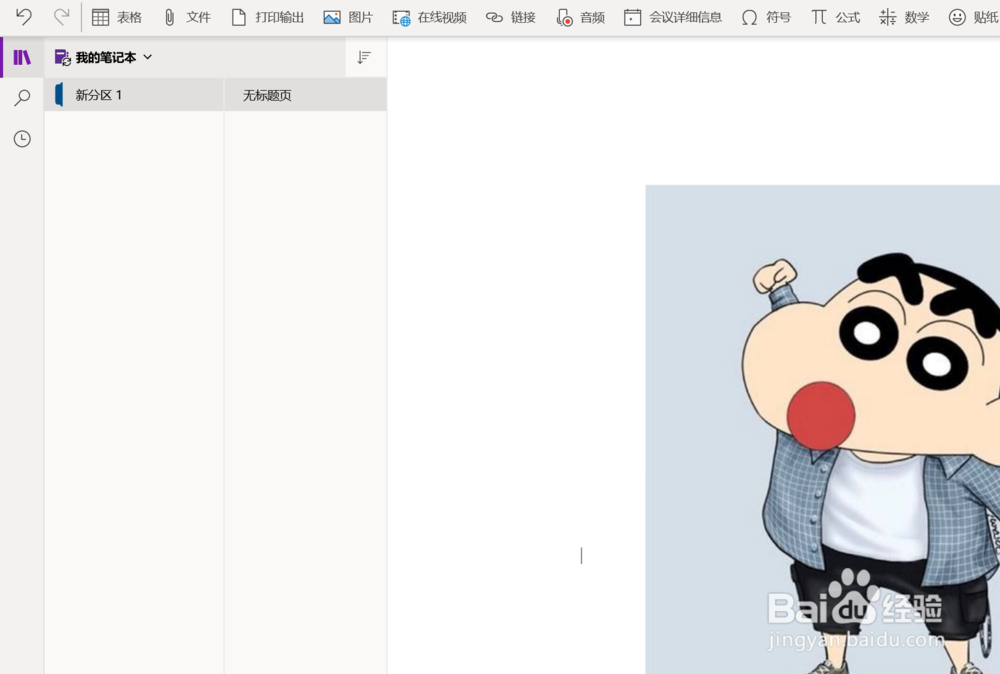Screen dimensions: 1000x674
Task: Open the 符号 symbol picker
Action: click(x=766, y=17)
